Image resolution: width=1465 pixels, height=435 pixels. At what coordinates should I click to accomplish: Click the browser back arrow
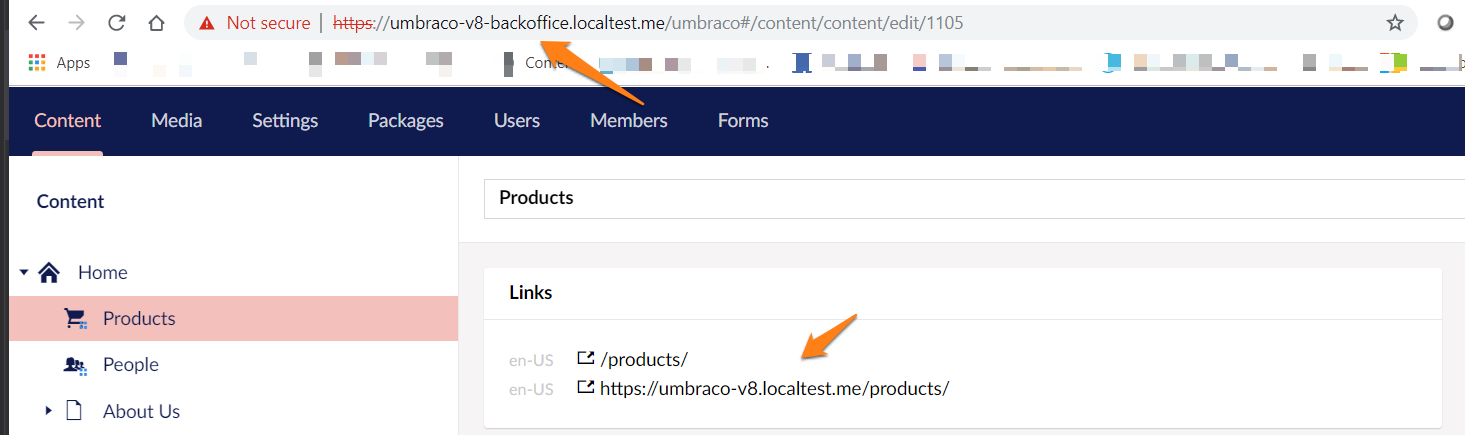tap(37, 22)
